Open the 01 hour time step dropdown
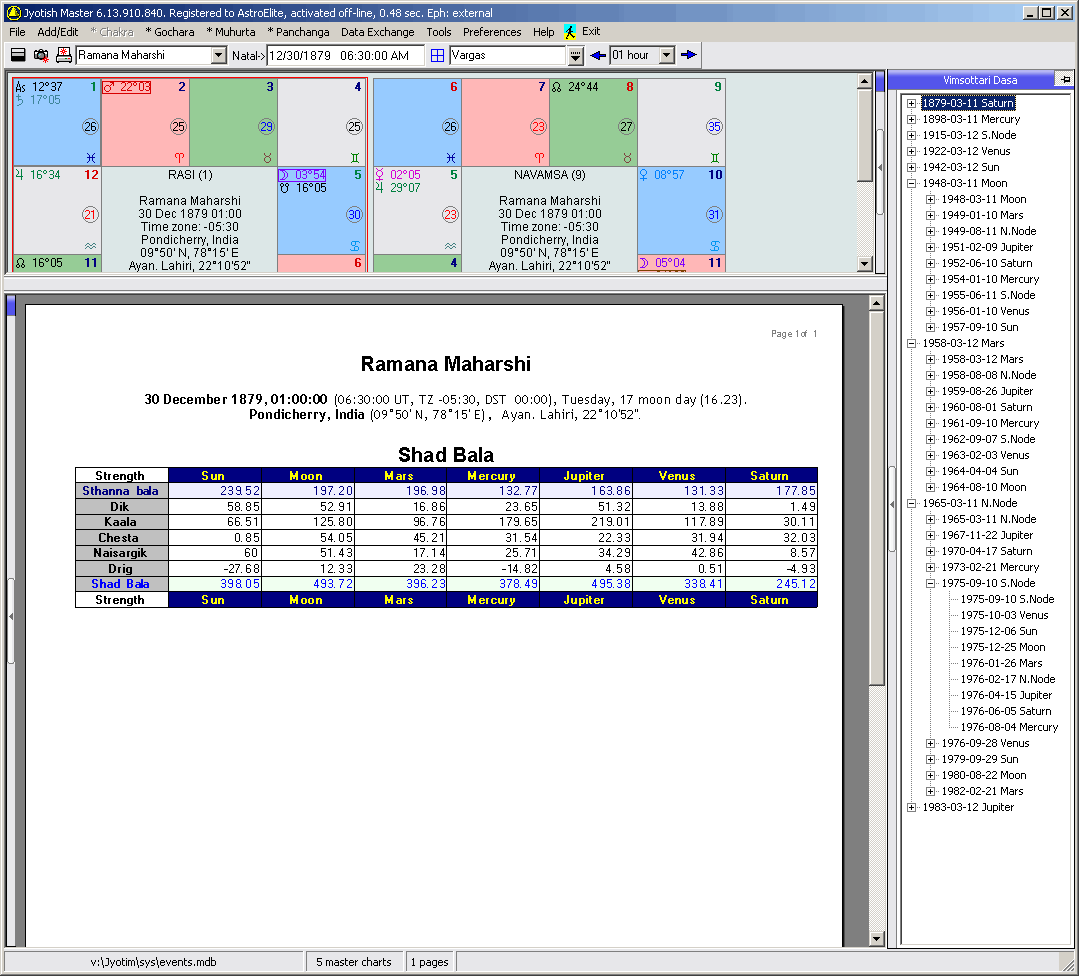 click(x=667, y=55)
